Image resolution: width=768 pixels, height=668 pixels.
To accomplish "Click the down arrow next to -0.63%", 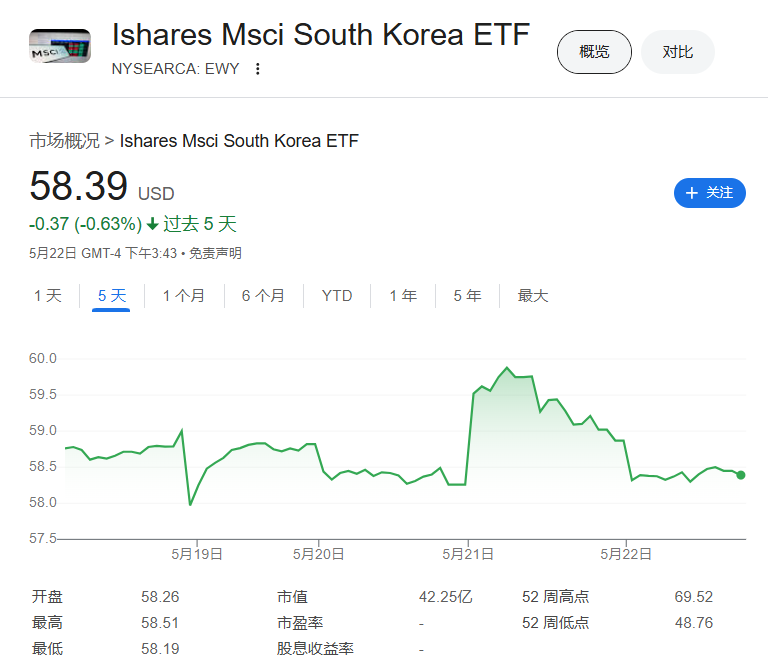I will point(153,224).
